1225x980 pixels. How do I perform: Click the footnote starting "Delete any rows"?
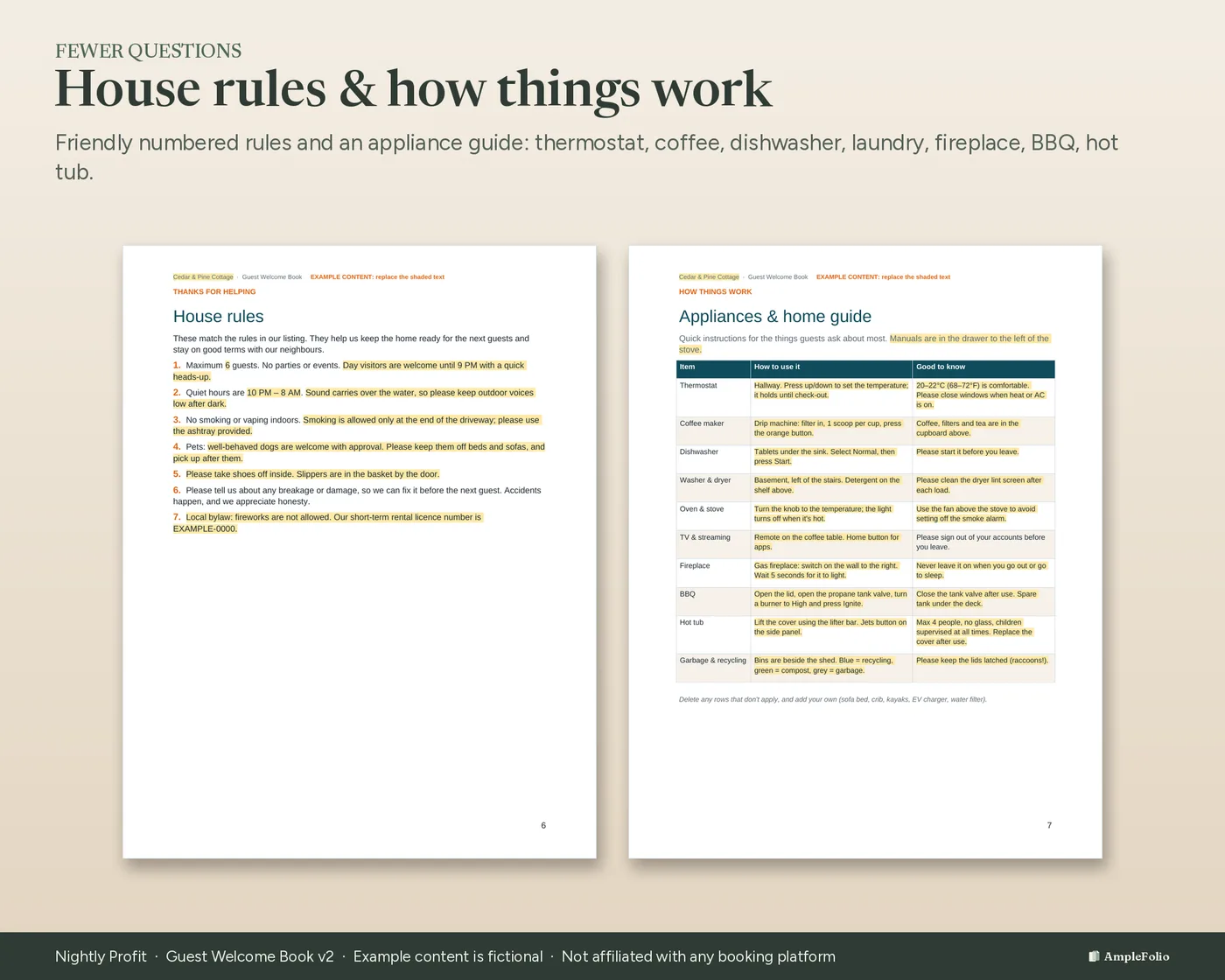pyautogui.click(x=833, y=700)
